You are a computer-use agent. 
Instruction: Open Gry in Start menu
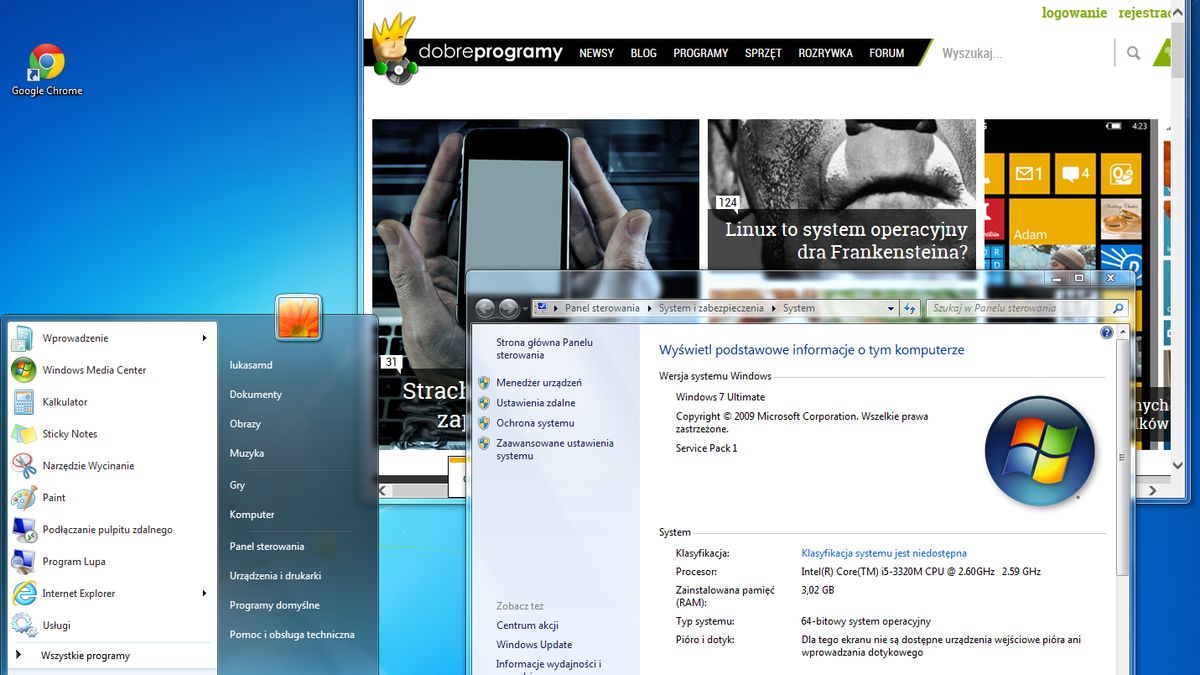click(237, 486)
